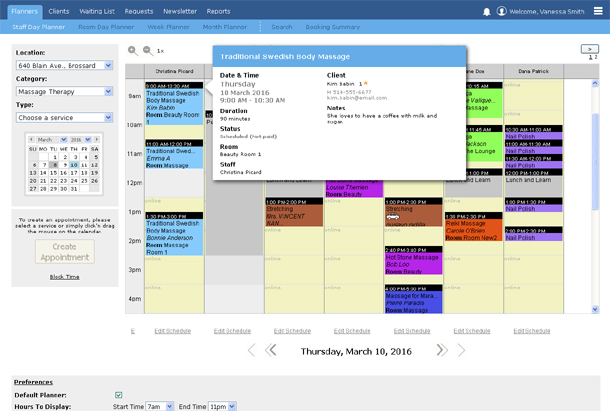Screen dimensions: 610x411
Task: Jump forward a week double arrow
Action: [442, 350]
